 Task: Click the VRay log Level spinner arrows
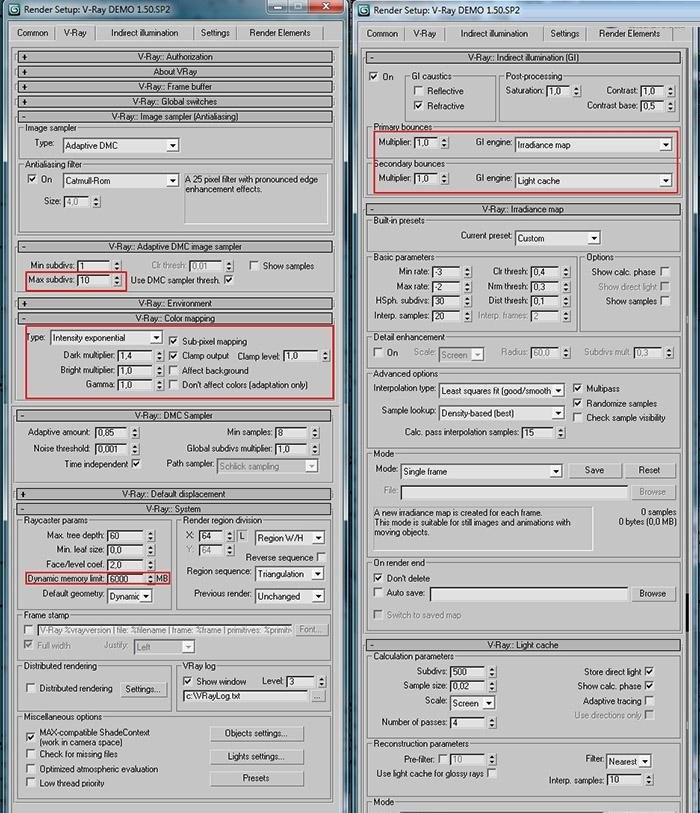pyautogui.click(x=321, y=681)
